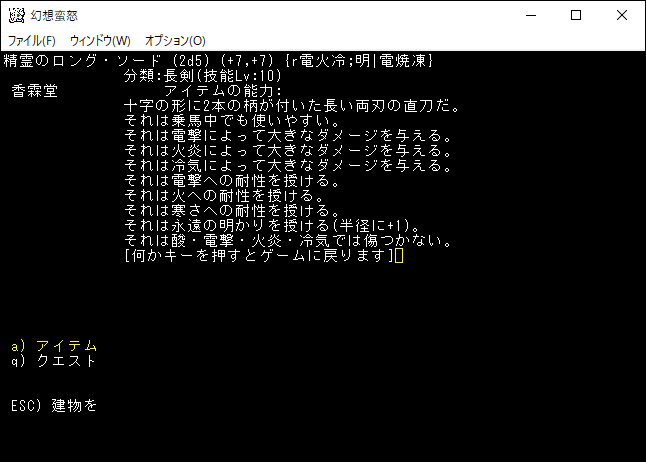Click the アイテムの能力: heading

[x=223, y=91]
